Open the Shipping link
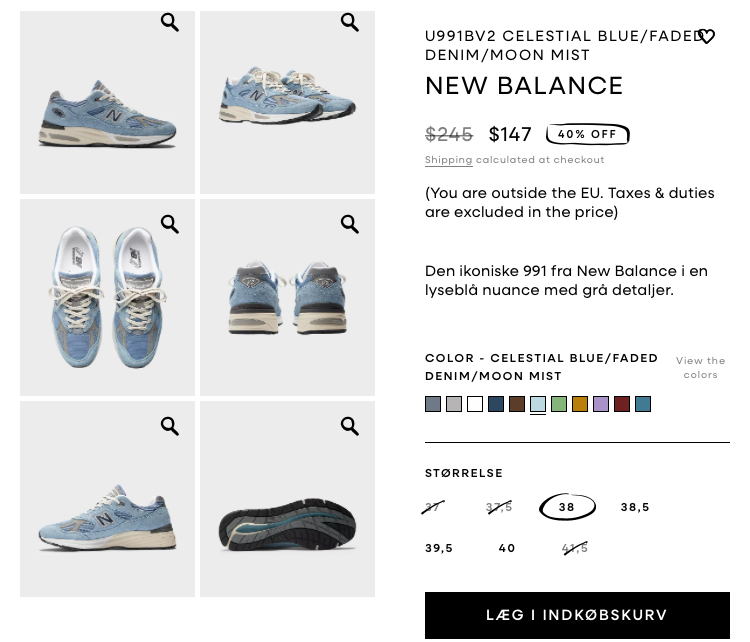Screen dimensions: 750x642 tap(448, 160)
